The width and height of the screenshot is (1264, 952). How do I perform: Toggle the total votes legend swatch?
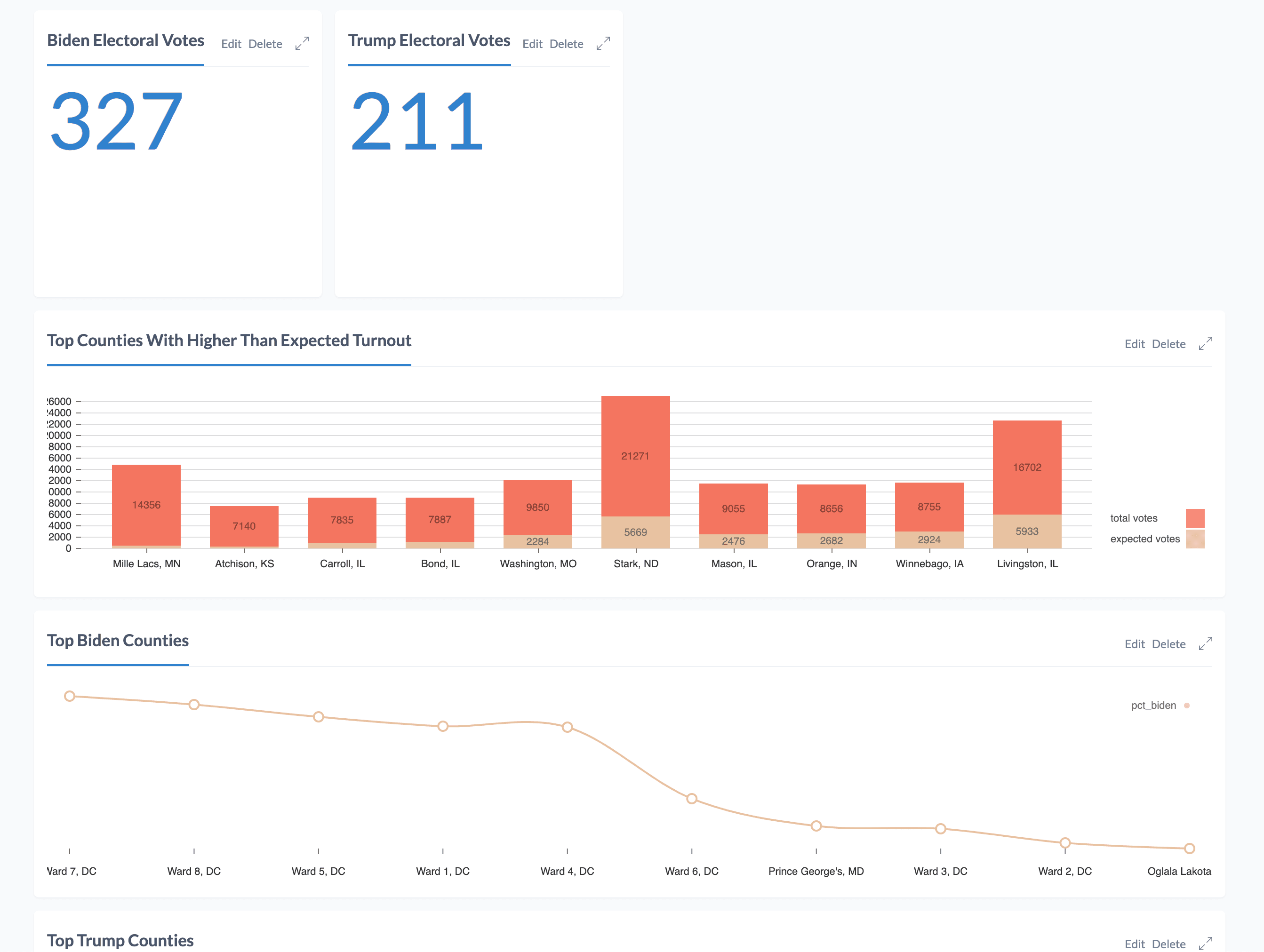pos(1195,518)
